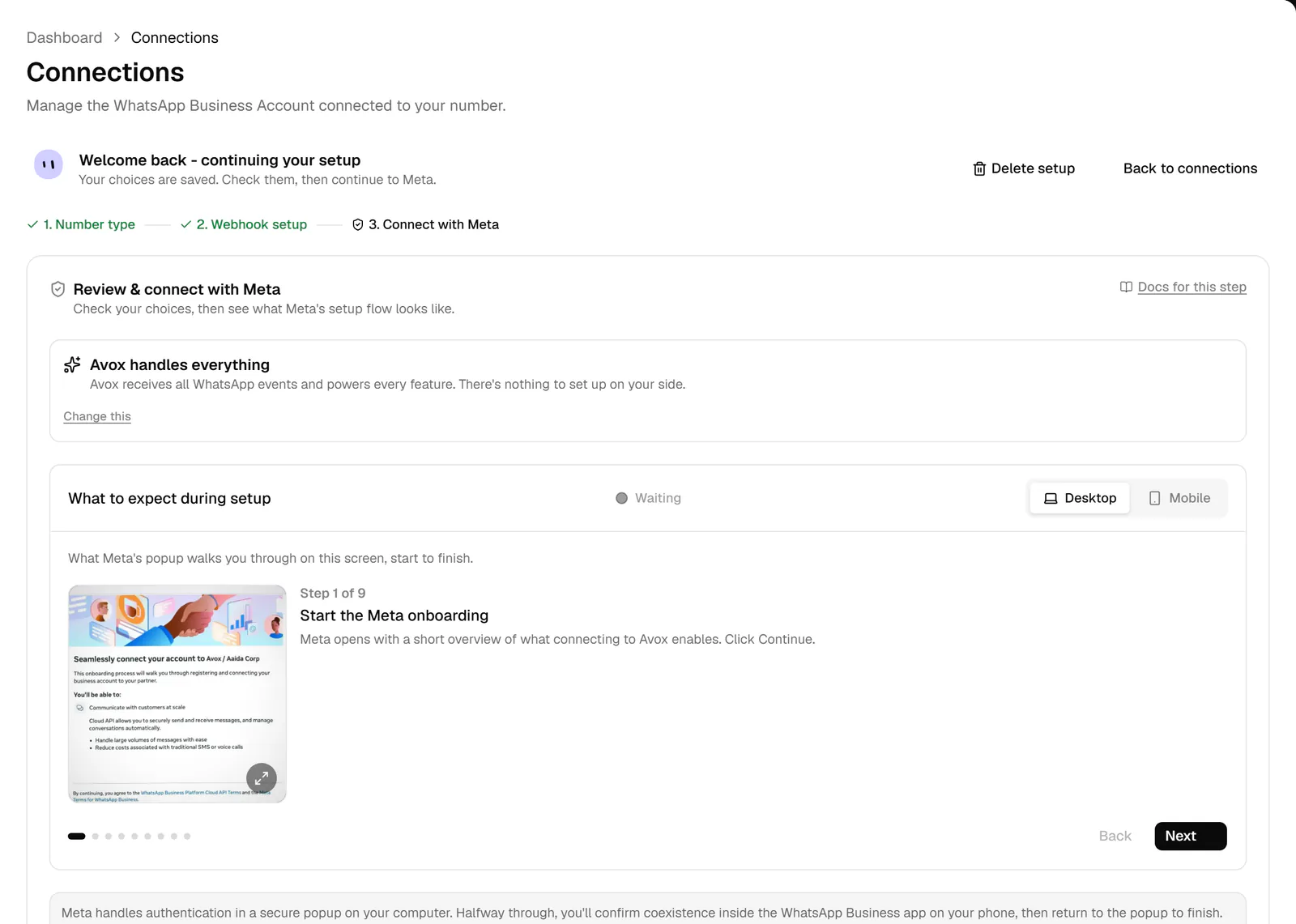
Task: Click the Step 1 of 9 label
Action: [333, 593]
